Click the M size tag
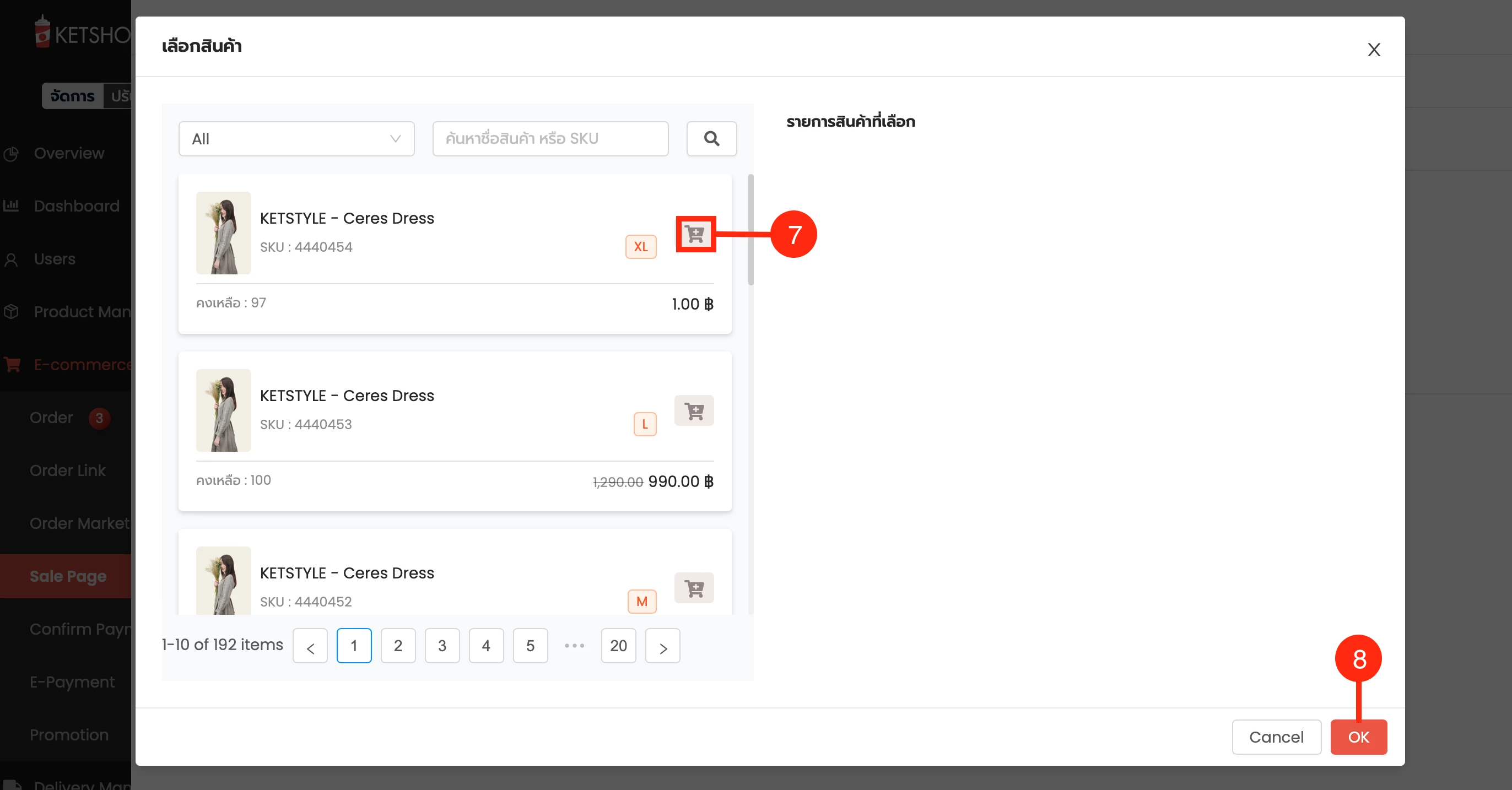The height and width of the screenshot is (790, 1512). point(642,602)
